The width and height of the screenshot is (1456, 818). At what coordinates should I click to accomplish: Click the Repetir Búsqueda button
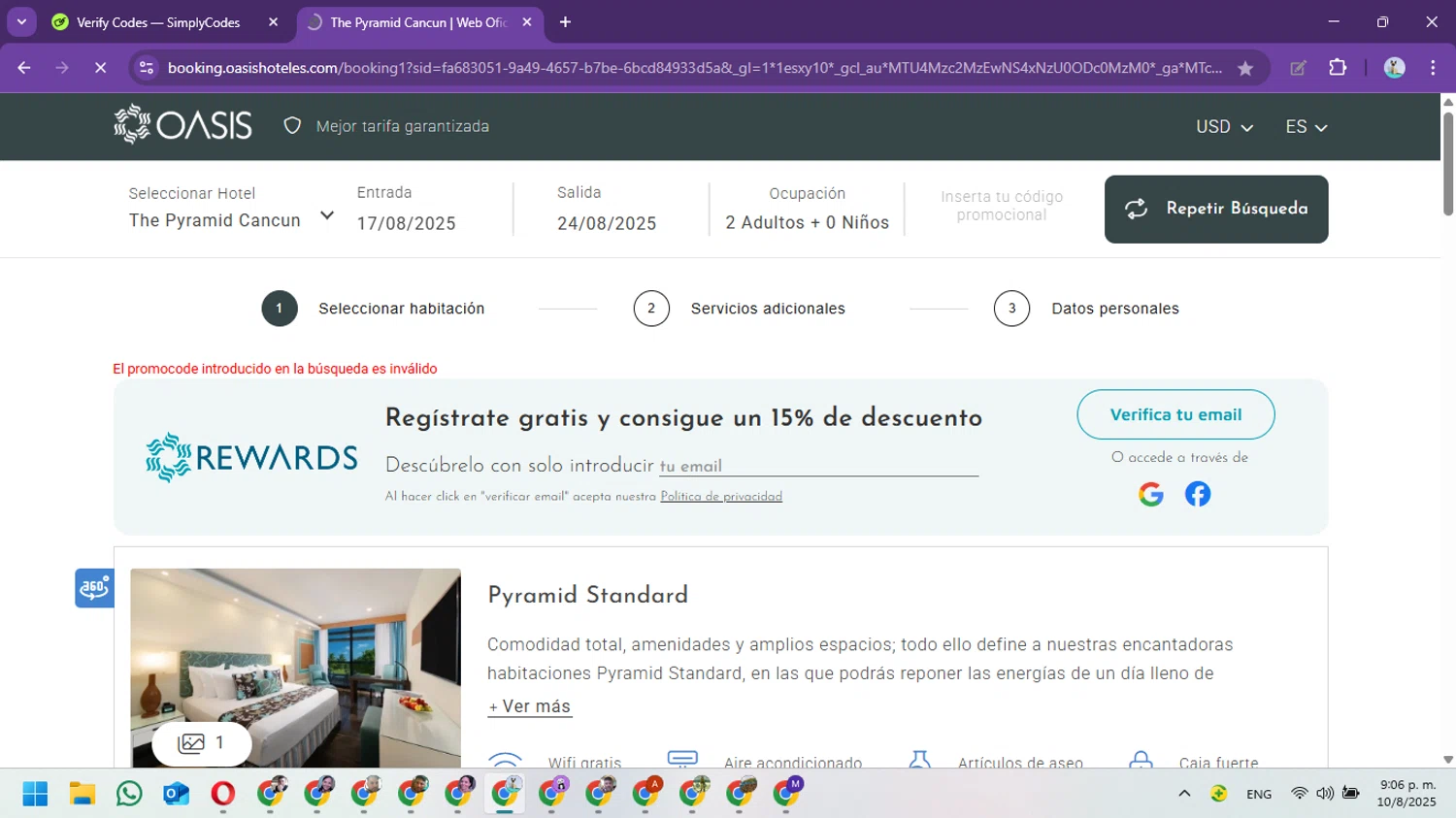pos(1216,209)
